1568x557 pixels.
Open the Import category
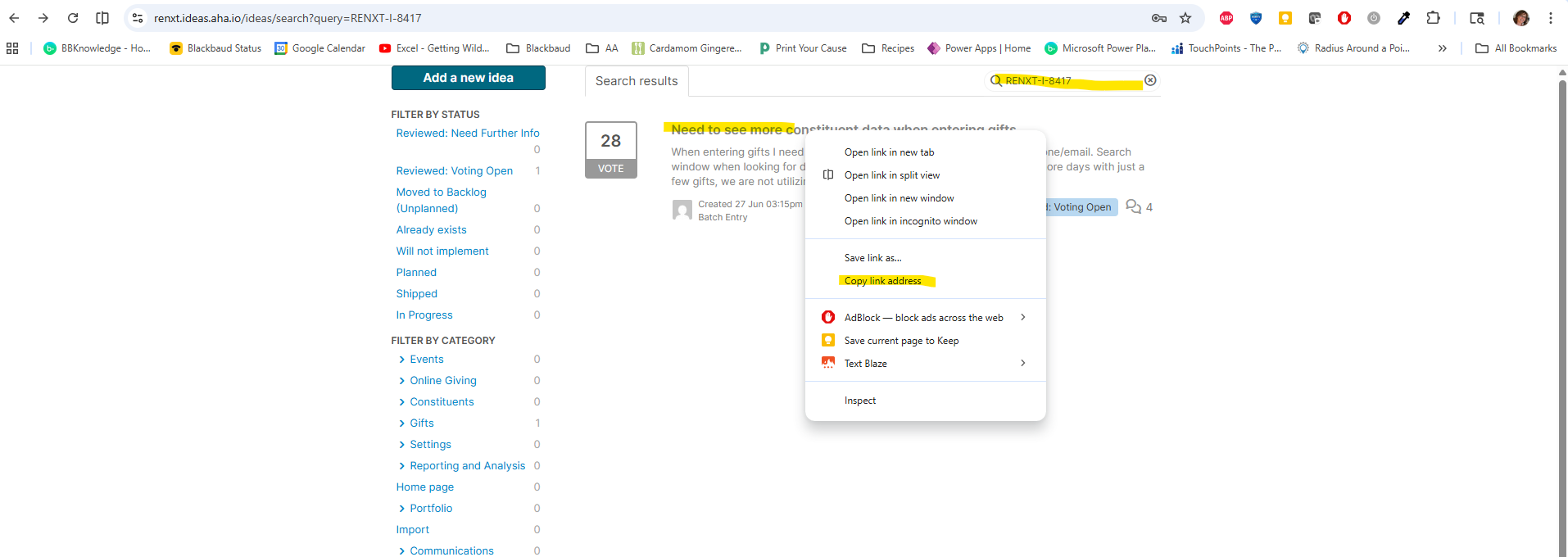(x=413, y=530)
